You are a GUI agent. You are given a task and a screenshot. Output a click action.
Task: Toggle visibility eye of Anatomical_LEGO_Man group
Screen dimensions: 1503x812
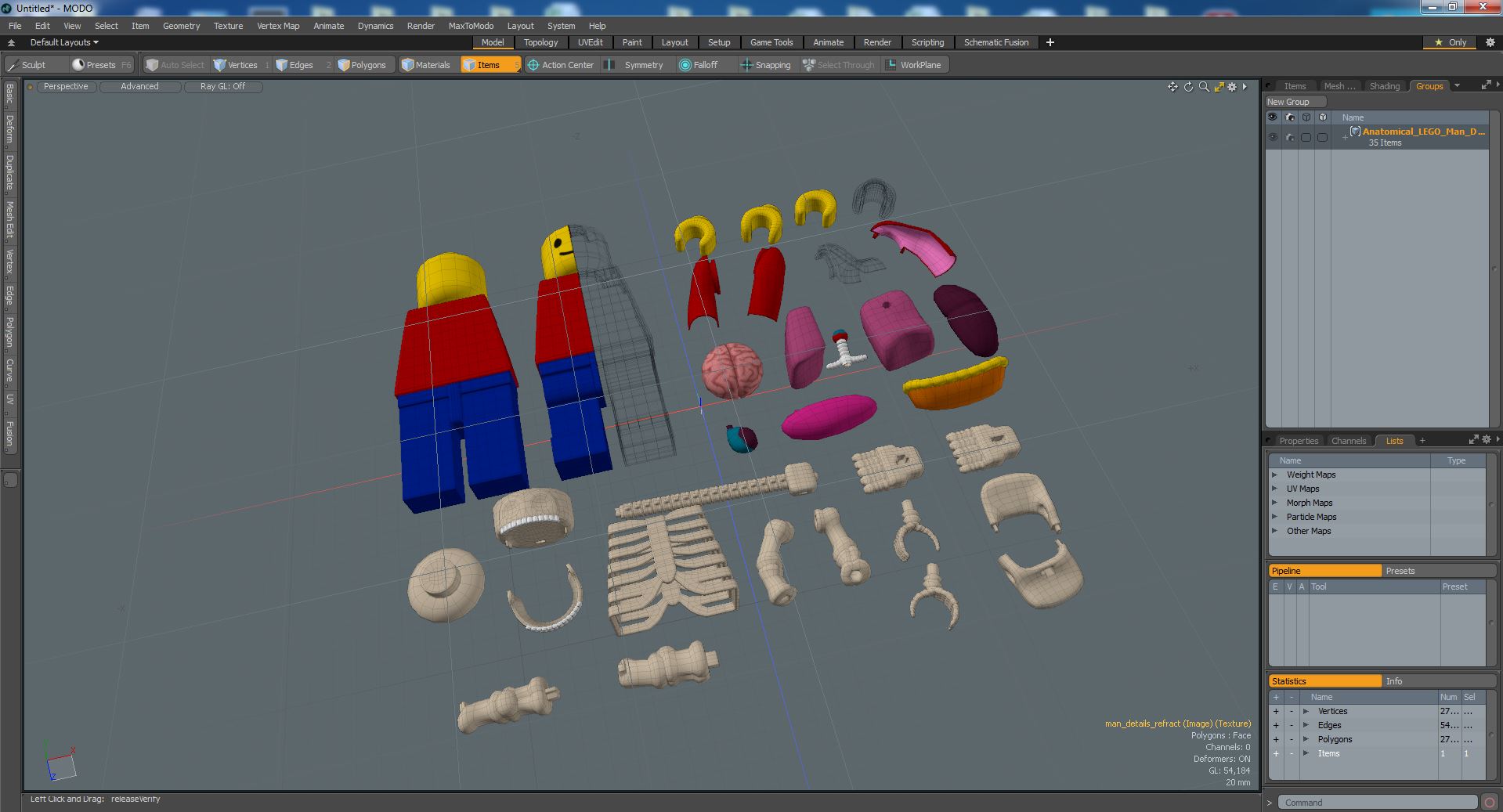[x=1273, y=137]
